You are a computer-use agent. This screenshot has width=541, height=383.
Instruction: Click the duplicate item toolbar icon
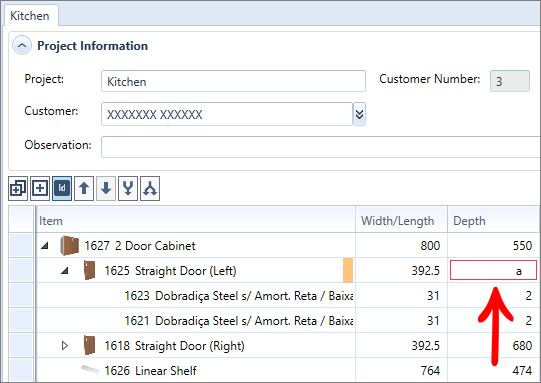pos(18,188)
